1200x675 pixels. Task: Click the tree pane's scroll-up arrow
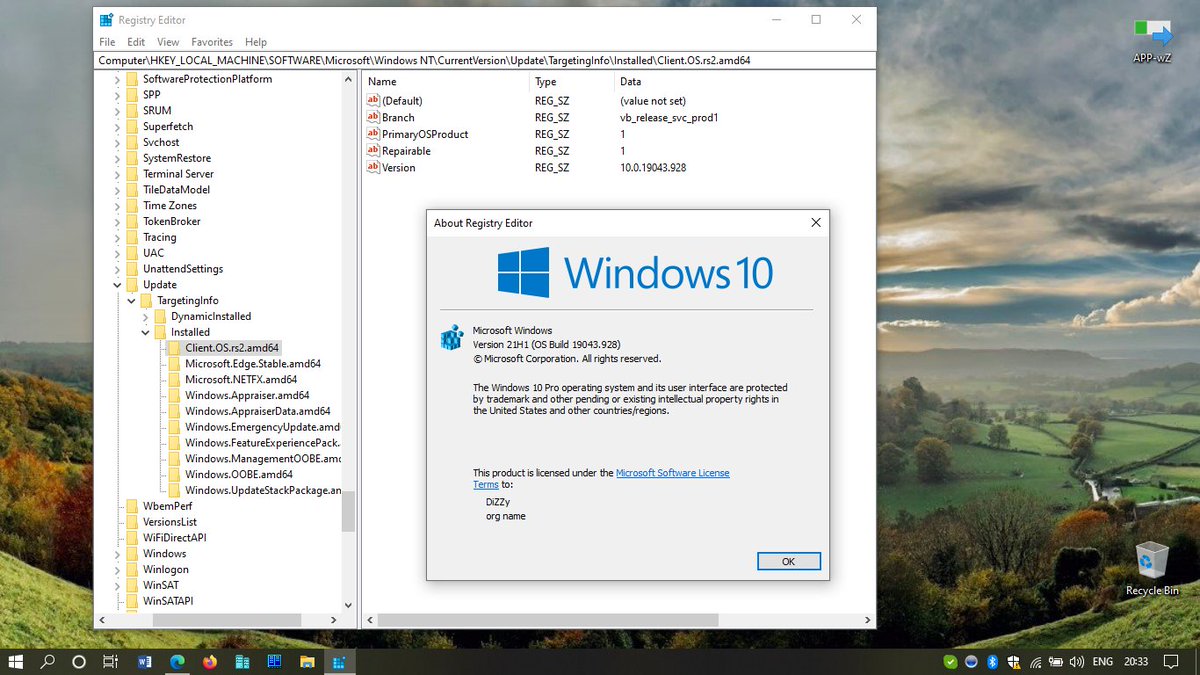coord(348,79)
